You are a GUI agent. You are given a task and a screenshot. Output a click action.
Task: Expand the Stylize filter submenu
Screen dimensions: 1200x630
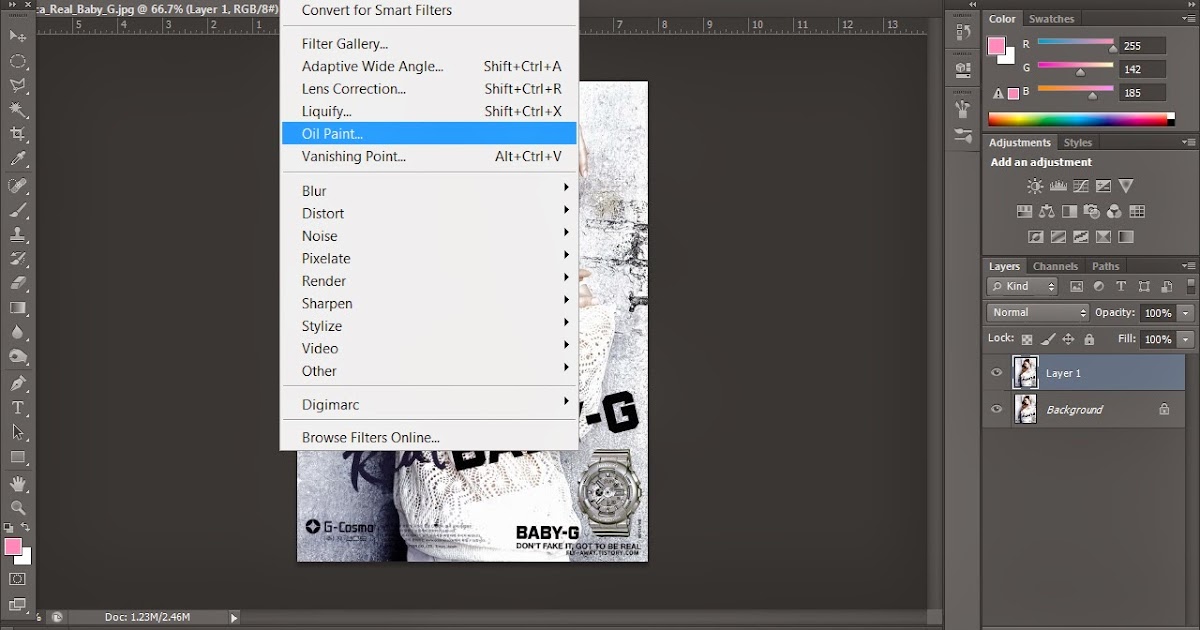pos(430,326)
